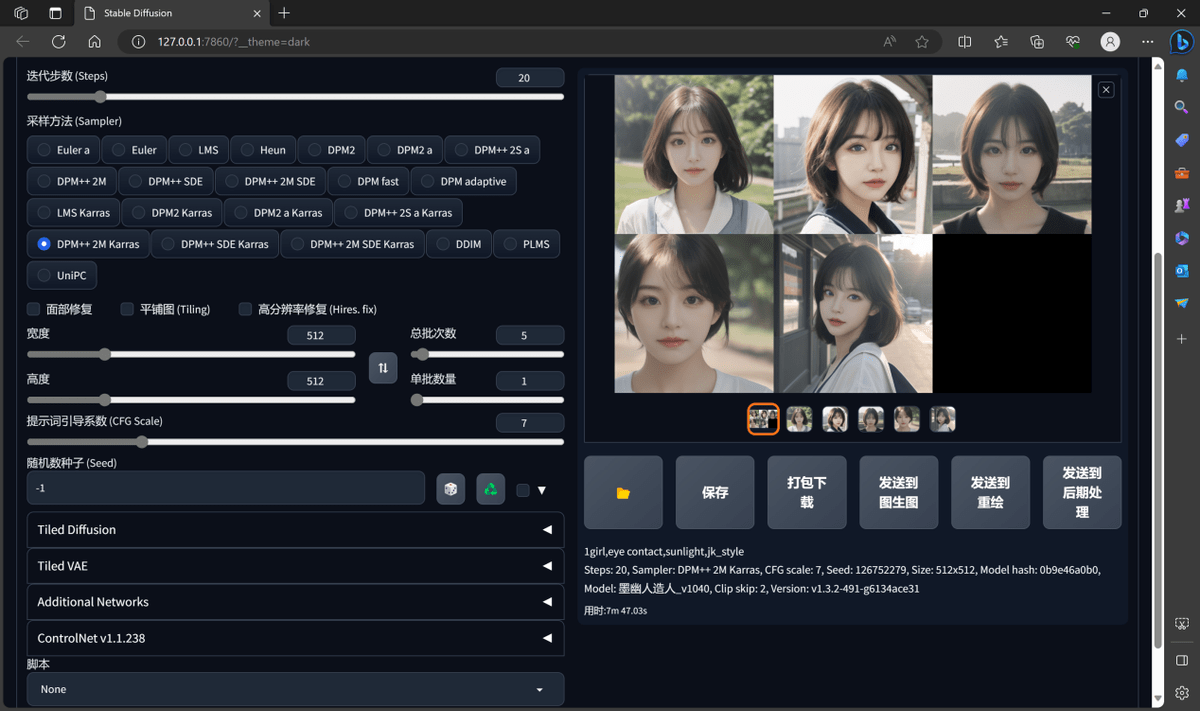Viewport: 1200px width, 711px height.
Task: Check the 高分辨率修复 (Hires. fix) option
Action: [245, 309]
